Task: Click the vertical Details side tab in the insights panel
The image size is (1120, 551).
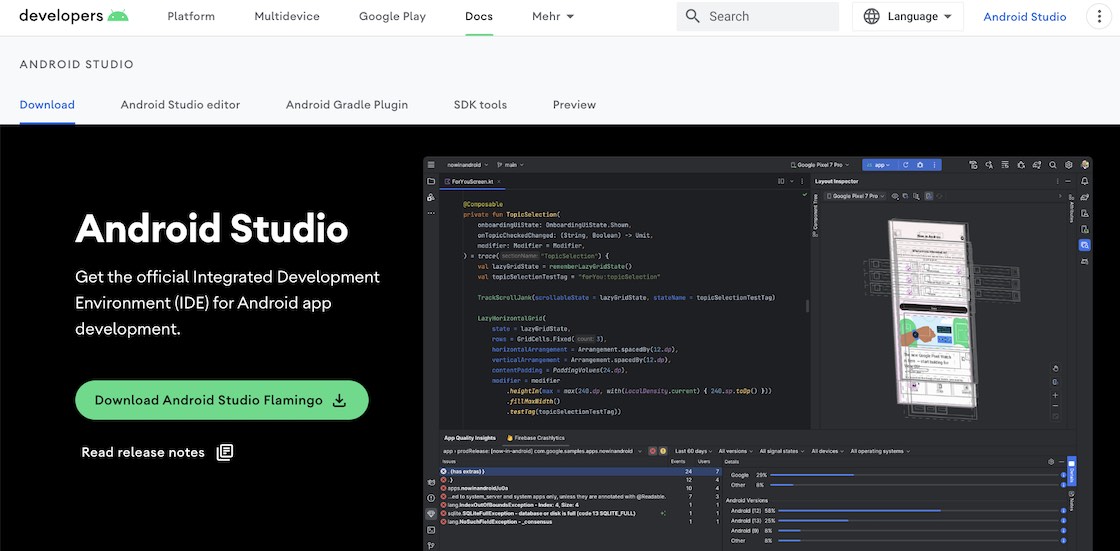Action: (x=1071, y=471)
